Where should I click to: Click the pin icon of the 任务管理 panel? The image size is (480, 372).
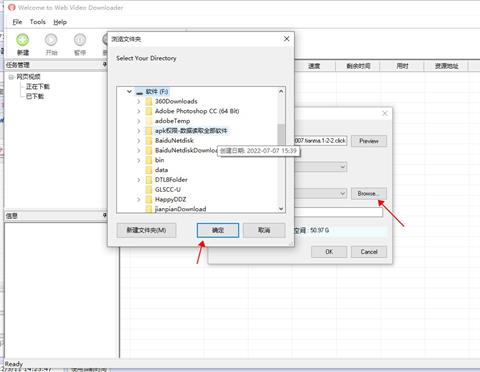pyautogui.click(x=105, y=64)
